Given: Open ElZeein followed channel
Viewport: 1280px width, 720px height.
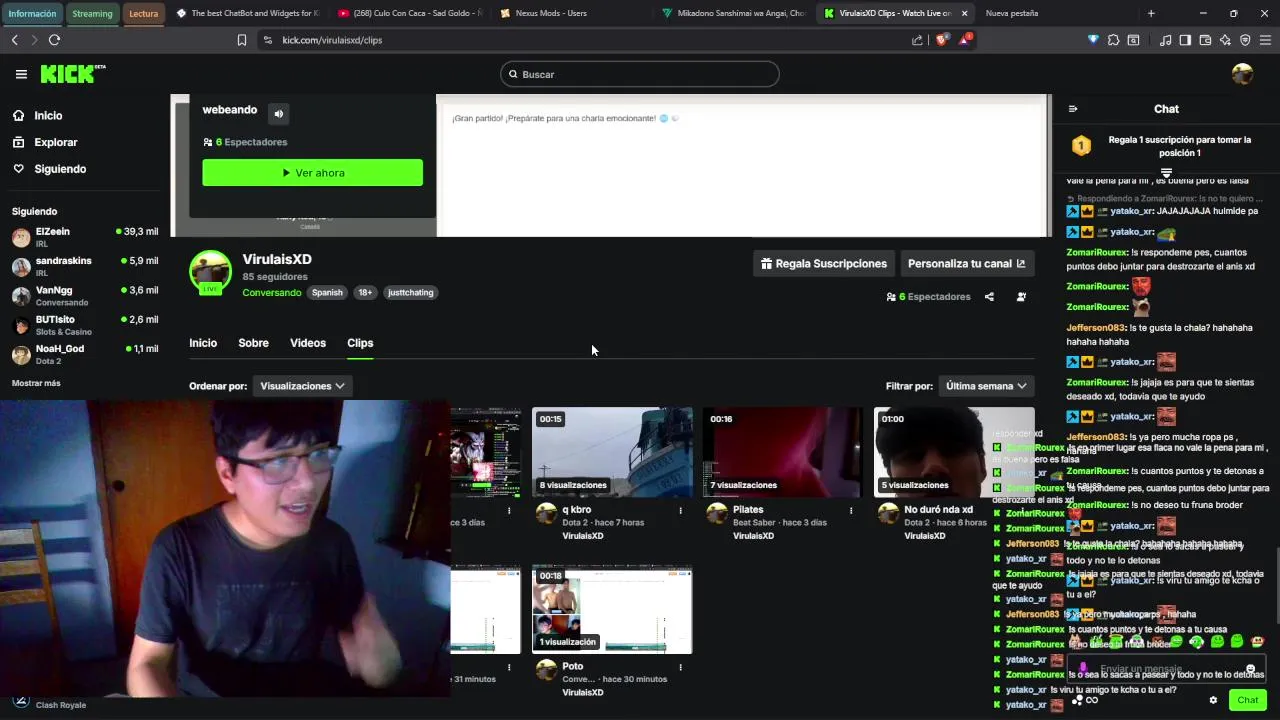Looking at the screenshot, I should pos(84,237).
